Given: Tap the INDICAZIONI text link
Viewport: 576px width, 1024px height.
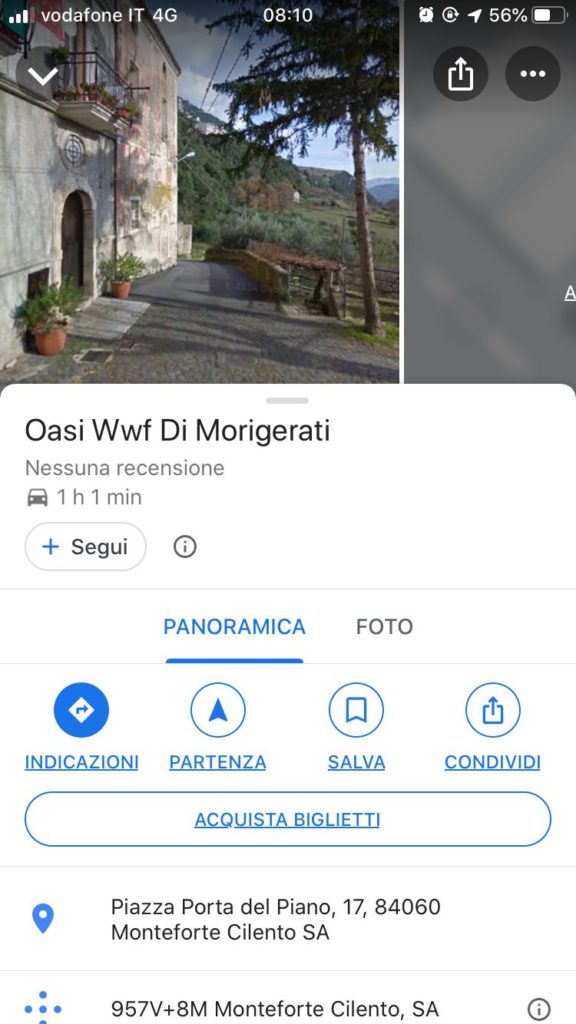Looking at the screenshot, I should point(82,762).
